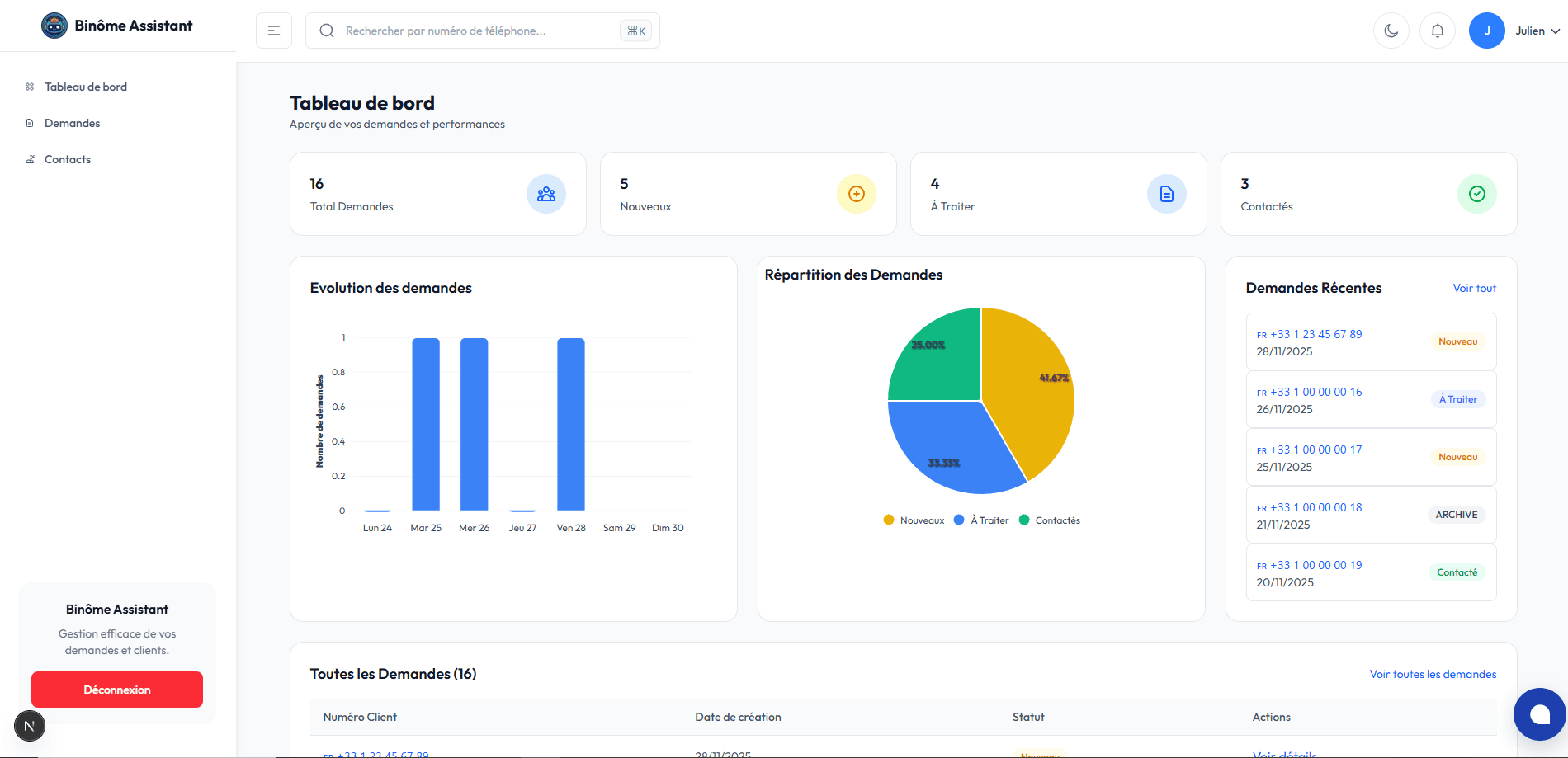Open the Contacts section
The height and width of the screenshot is (758, 1568).
pyautogui.click(x=68, y=158)
